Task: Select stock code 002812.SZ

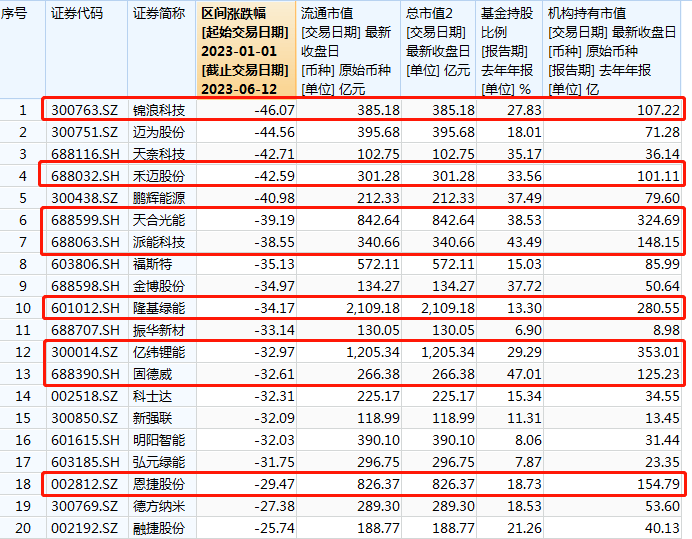Action: (85, 484)
